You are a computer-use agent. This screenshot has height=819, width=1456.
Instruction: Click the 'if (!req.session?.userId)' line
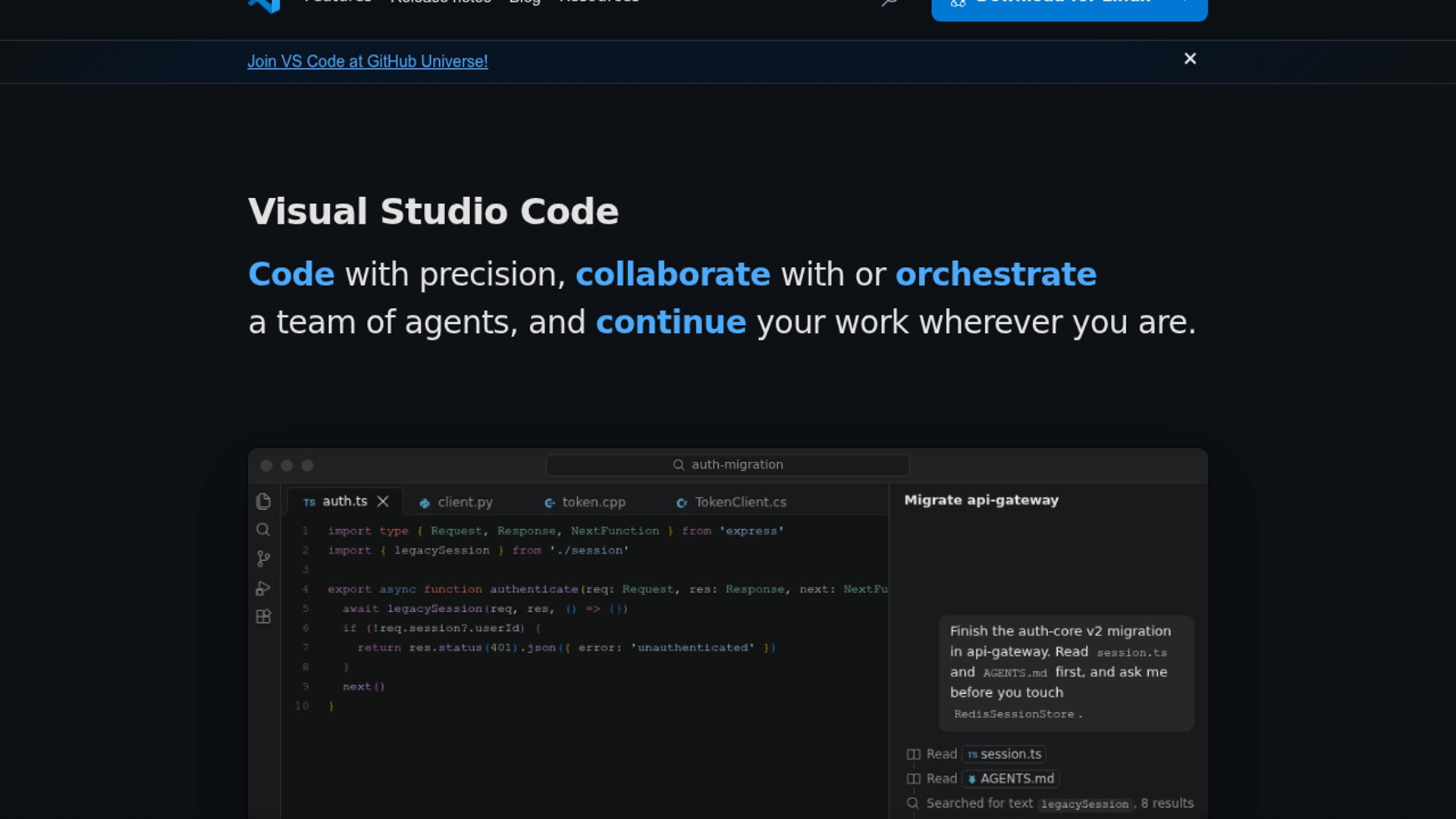(x=441, y=628)
